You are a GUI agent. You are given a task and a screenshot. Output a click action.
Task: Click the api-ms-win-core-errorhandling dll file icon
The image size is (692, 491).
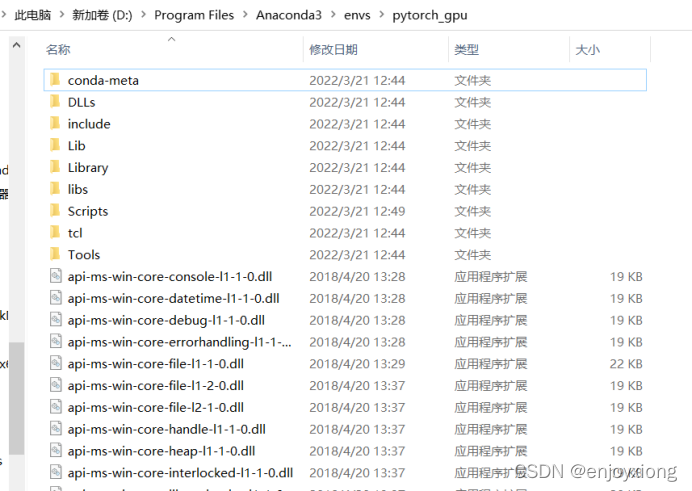tap(56, 341)
